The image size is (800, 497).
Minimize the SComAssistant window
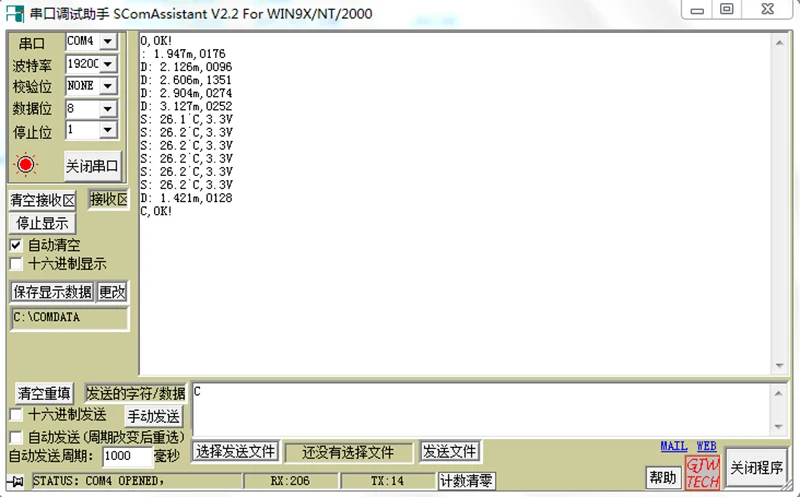point(697,10)
